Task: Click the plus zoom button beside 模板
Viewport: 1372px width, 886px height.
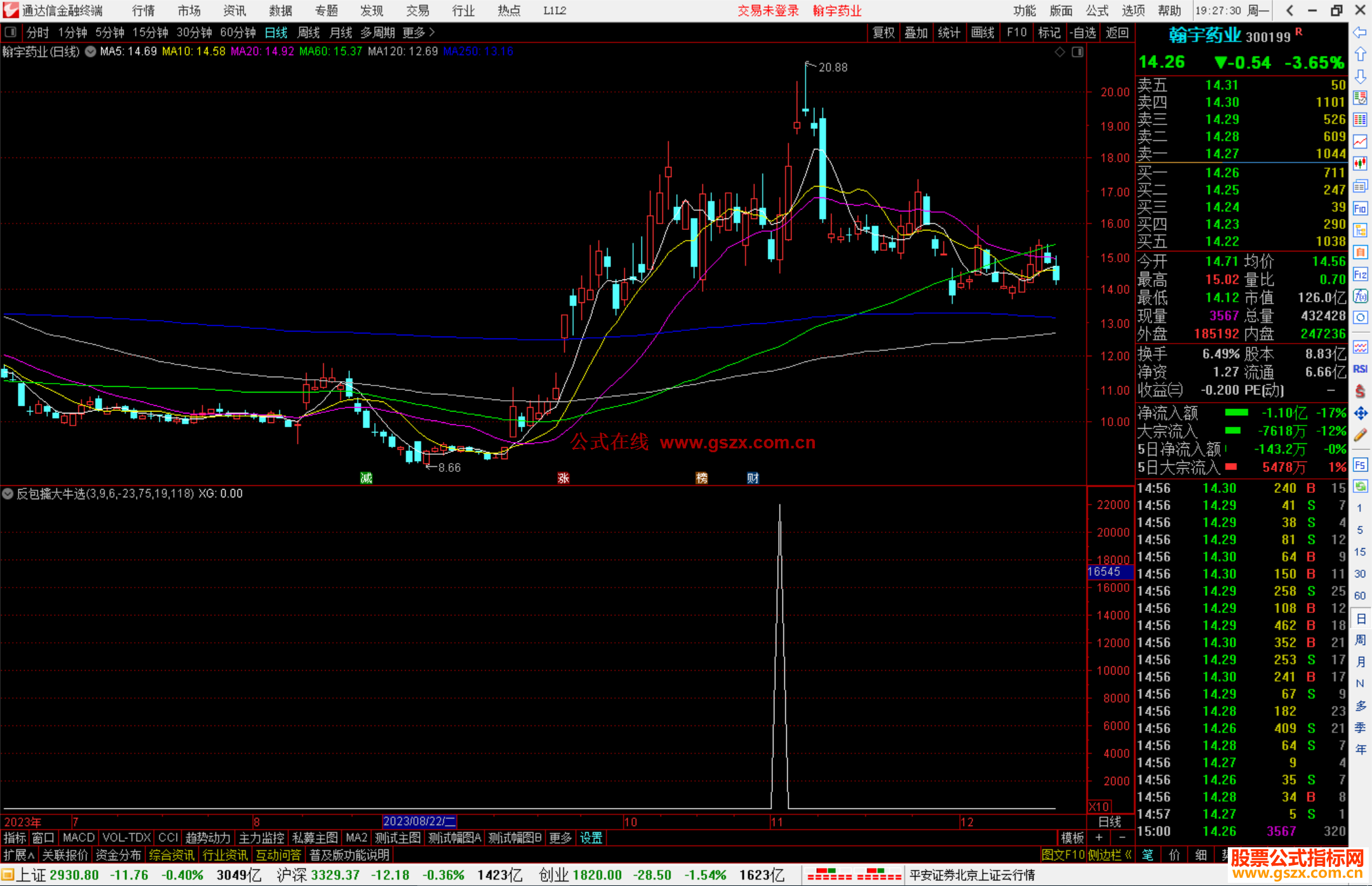Action: tap(1099, 838)
